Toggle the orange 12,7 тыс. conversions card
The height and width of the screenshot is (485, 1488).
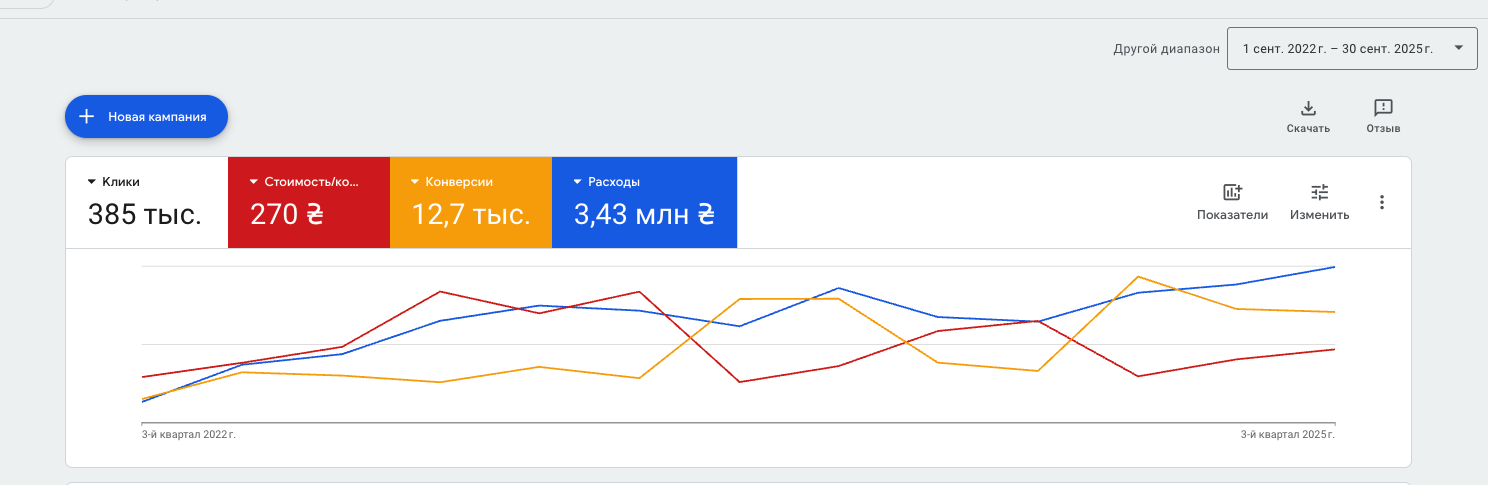470,214
